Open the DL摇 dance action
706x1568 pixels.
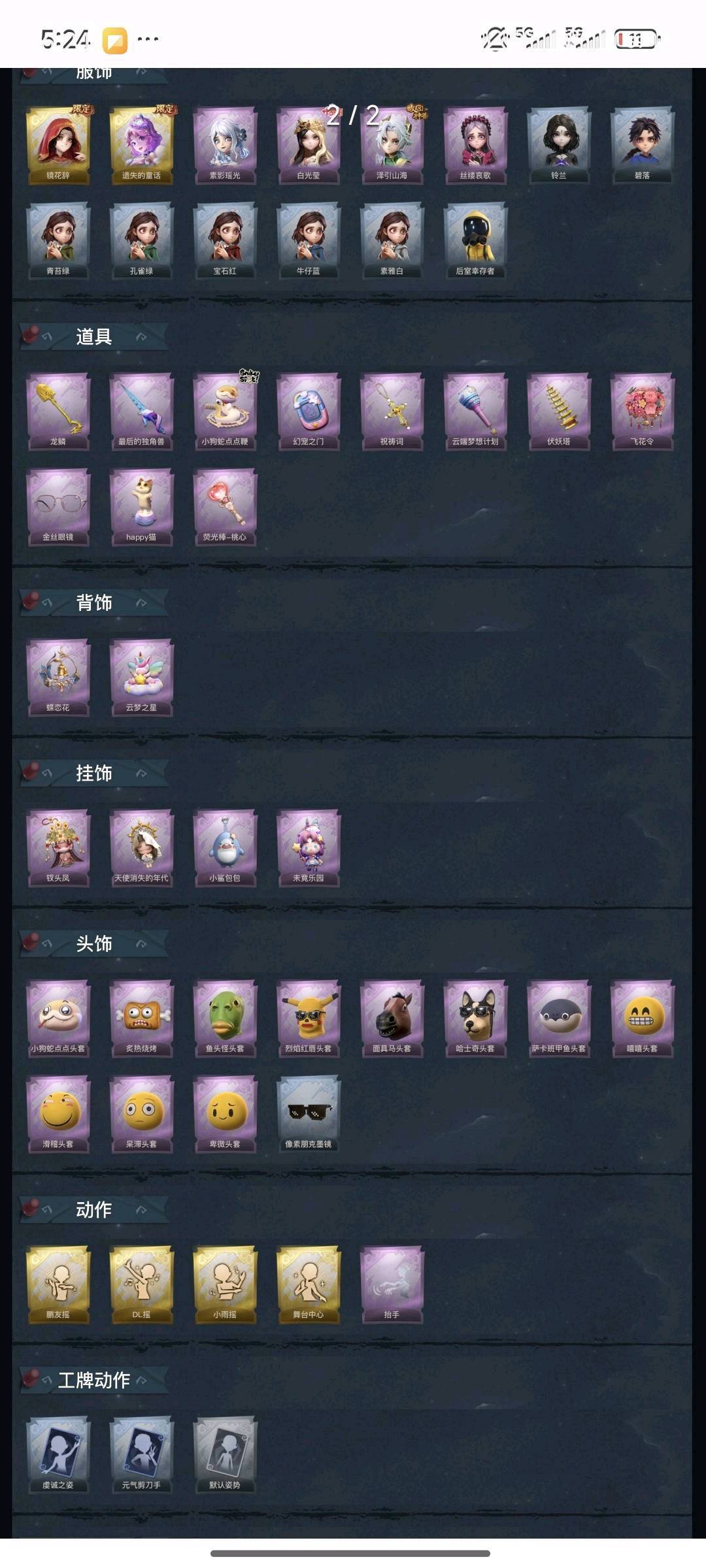[x=141, y=1284]
